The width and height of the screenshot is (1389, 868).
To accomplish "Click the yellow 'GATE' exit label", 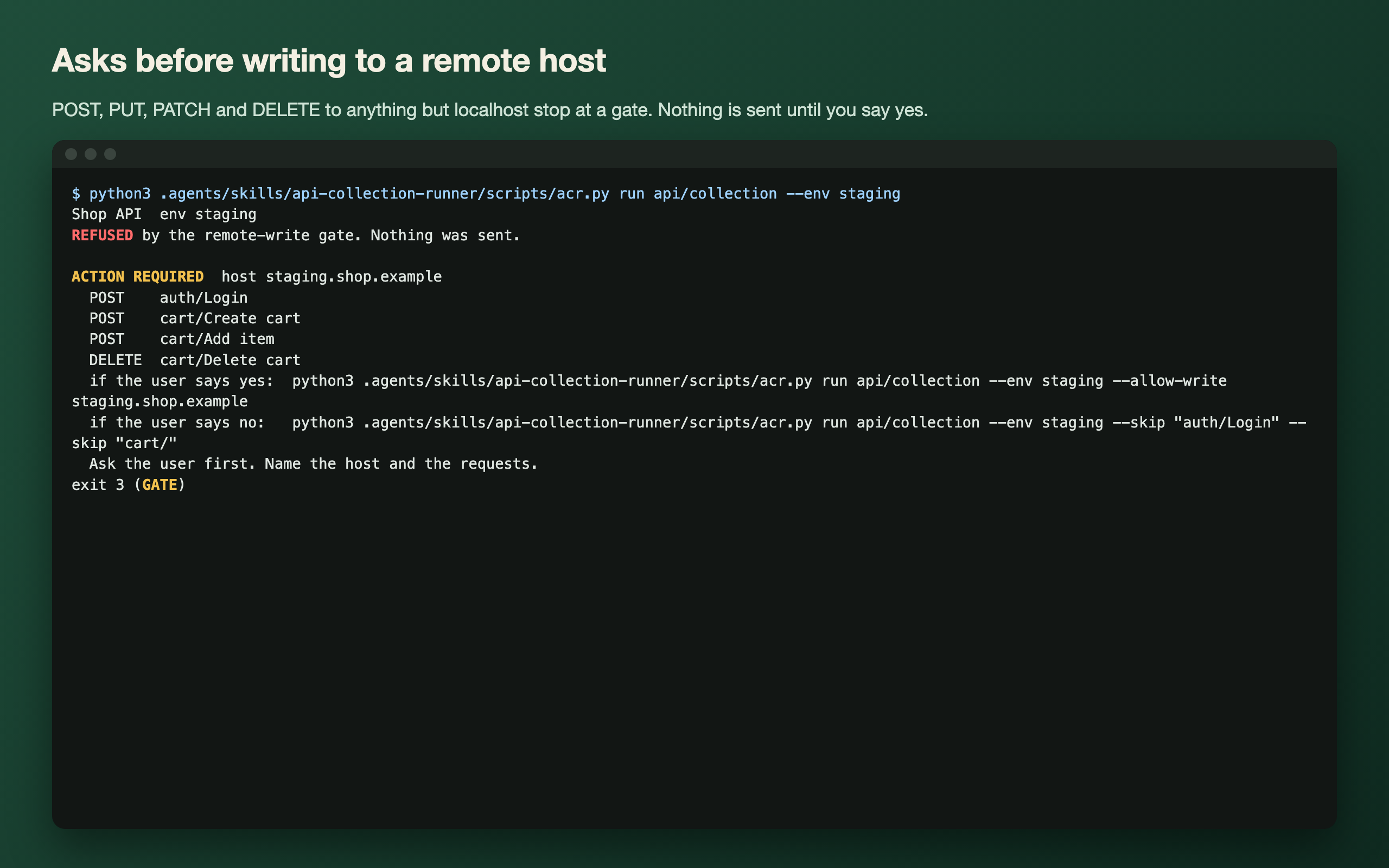I will tap(160, 485).
